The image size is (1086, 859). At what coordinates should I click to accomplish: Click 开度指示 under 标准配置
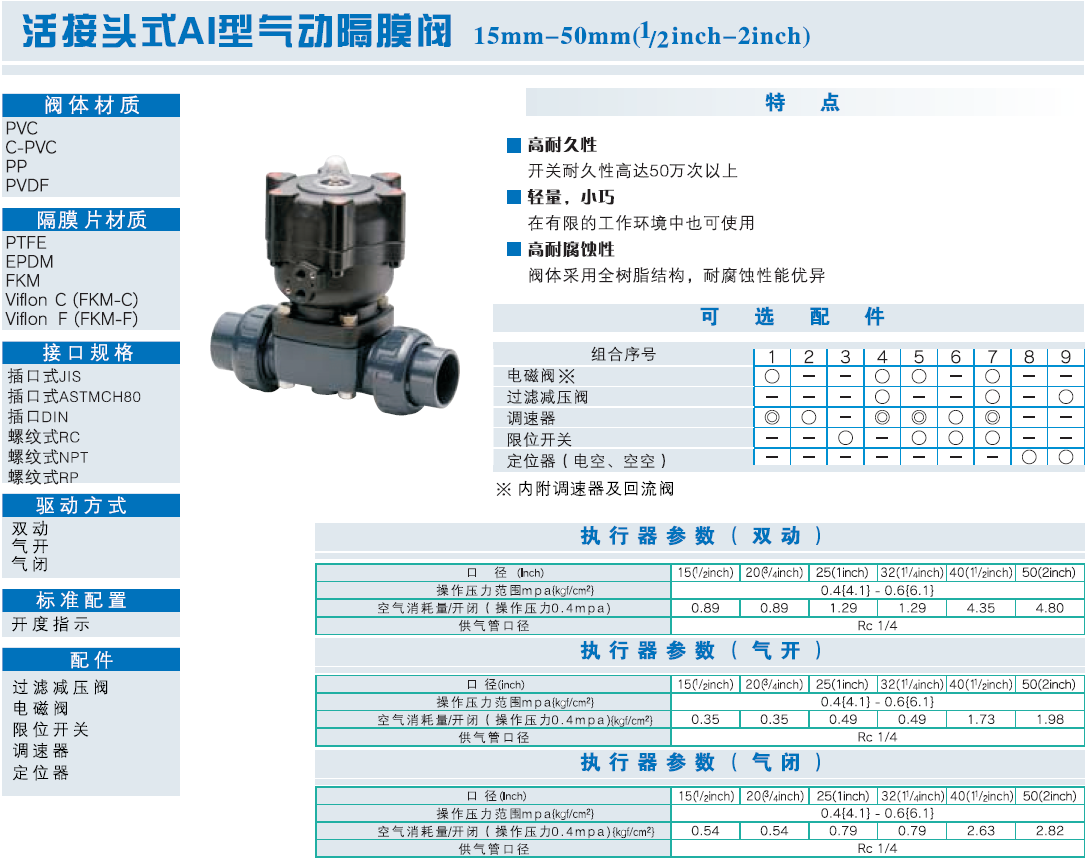point(51,624)
